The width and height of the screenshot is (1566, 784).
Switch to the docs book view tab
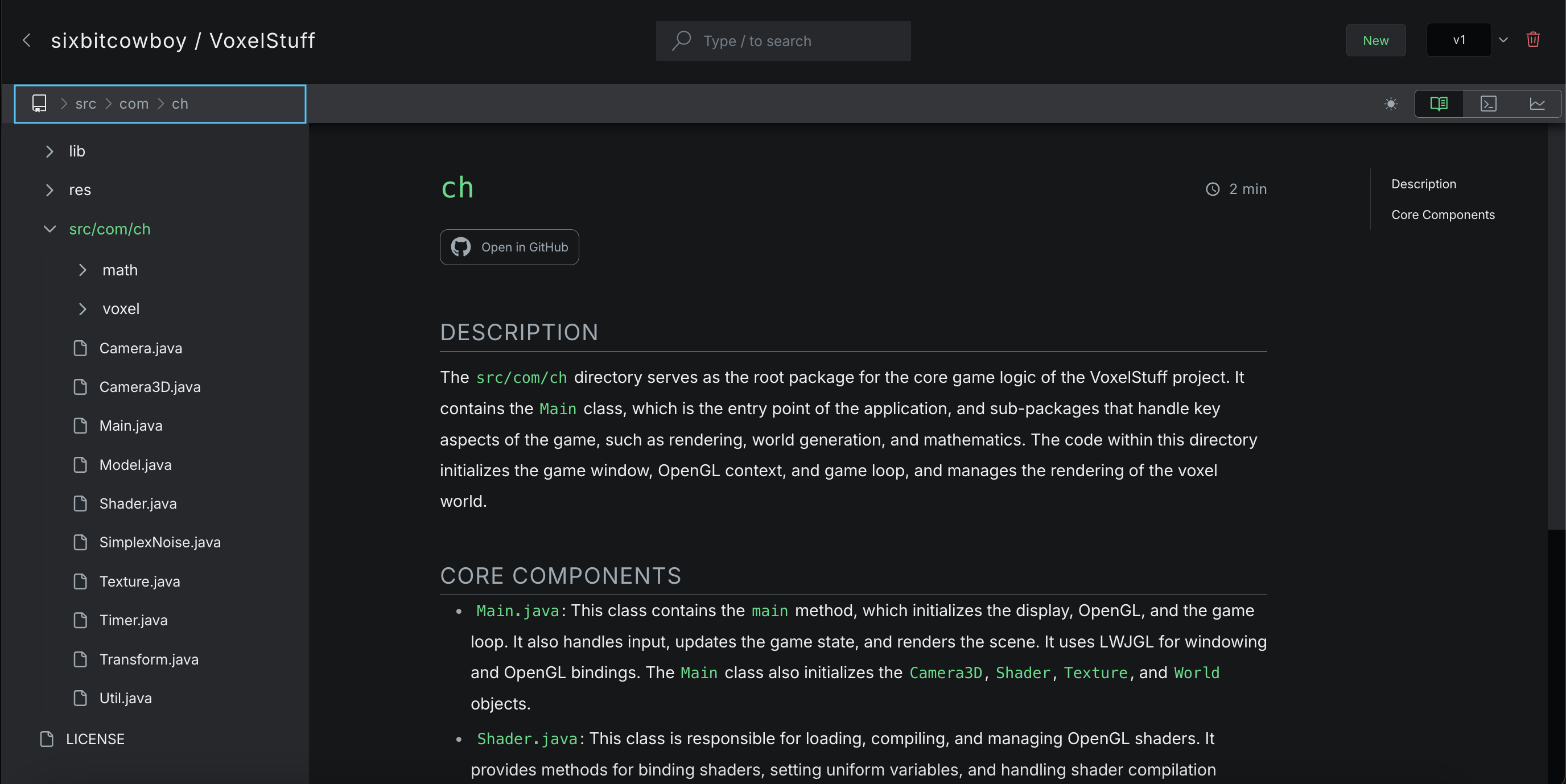(x=1439, y=104)
